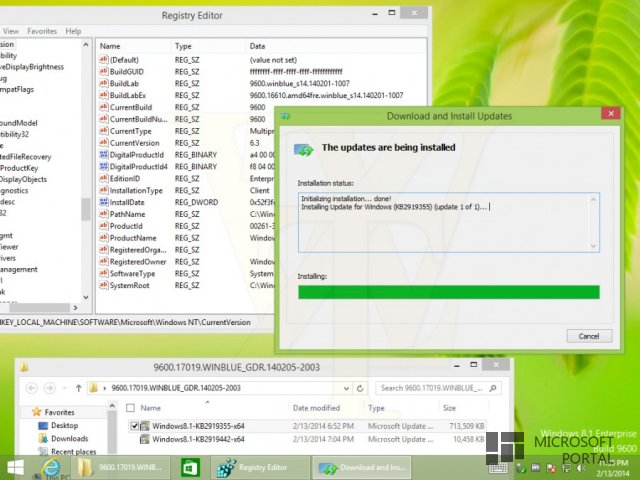Select the ProductName value icon

point(104,238)
